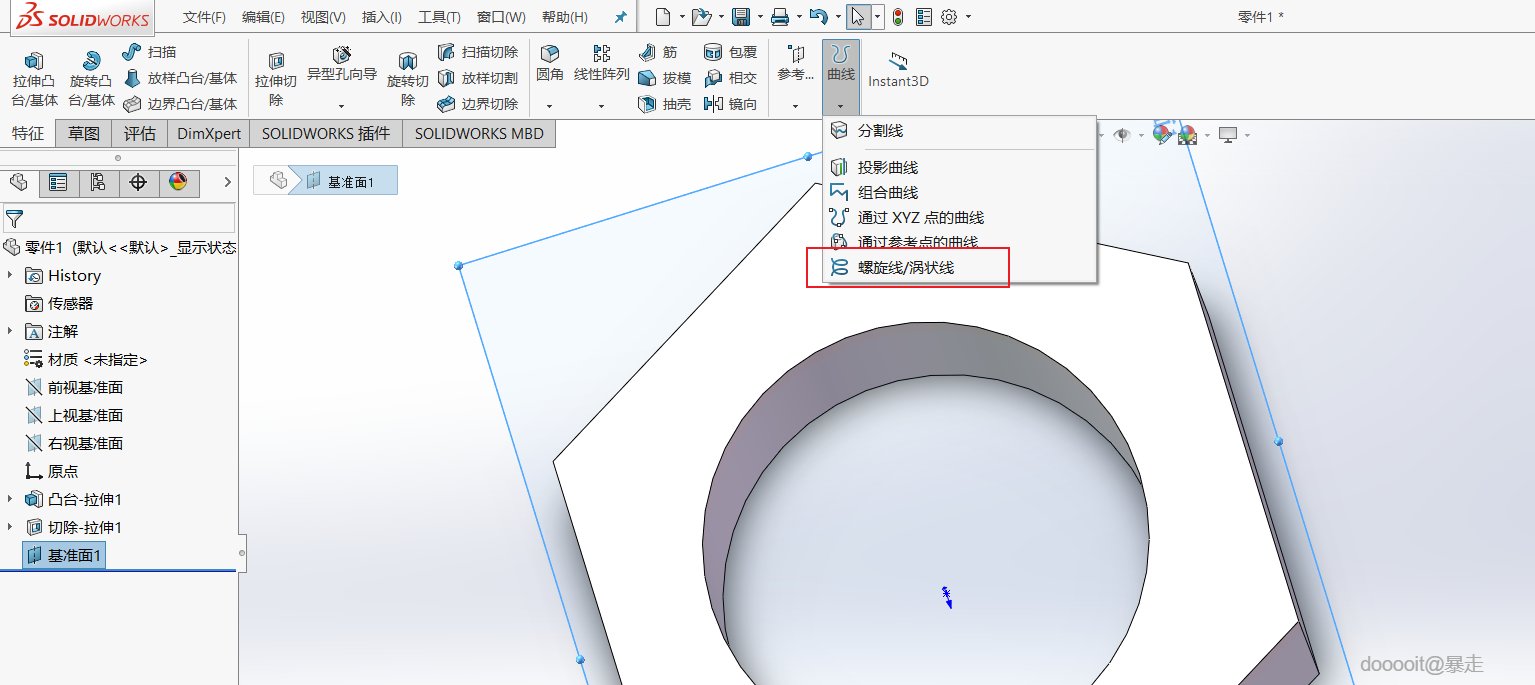
Task: Open the 异型孔向导 hole wizard
Action: (x=341, y=64)
